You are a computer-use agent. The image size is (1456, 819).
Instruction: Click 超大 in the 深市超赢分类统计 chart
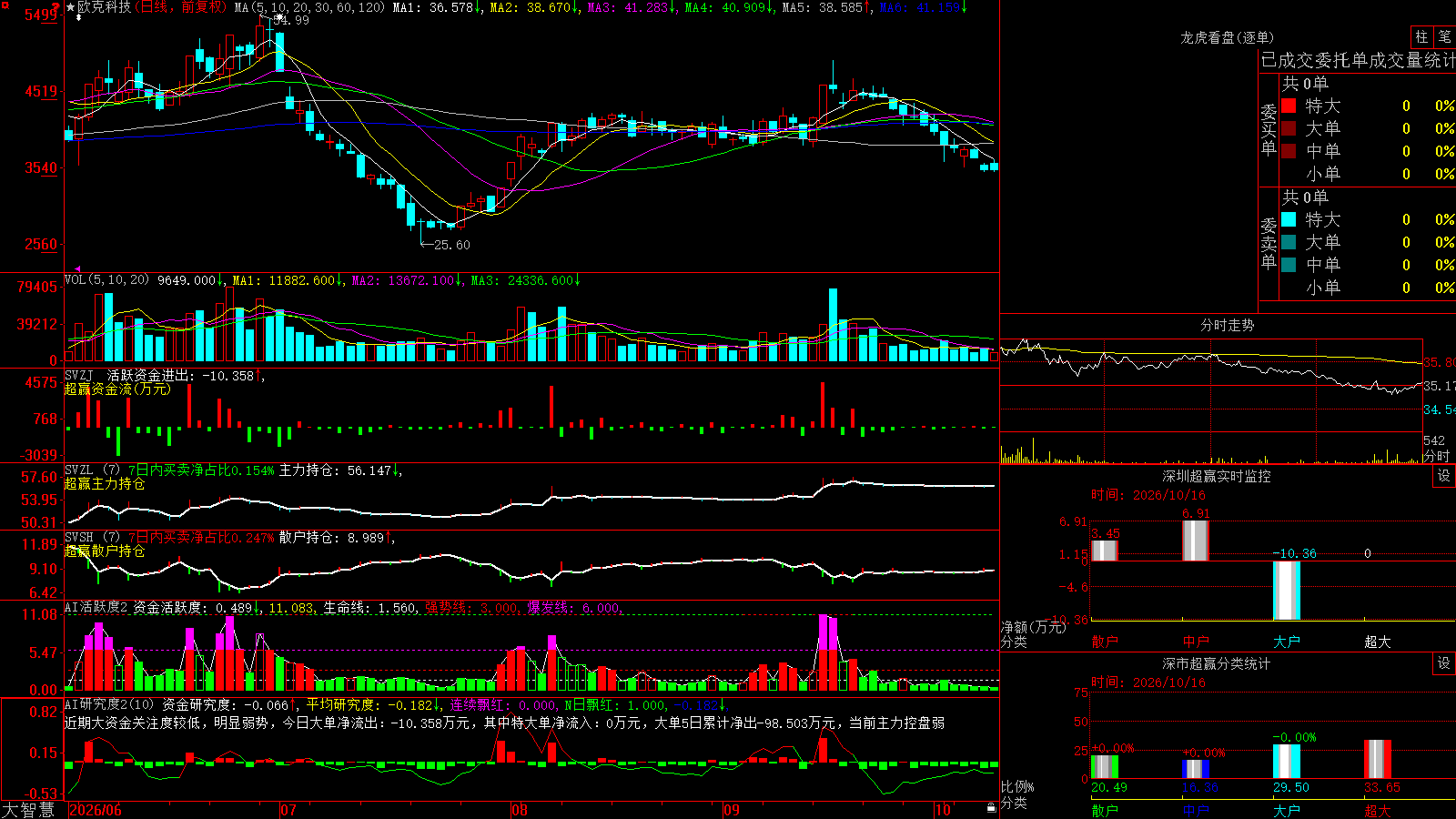tap(1378, 810)
